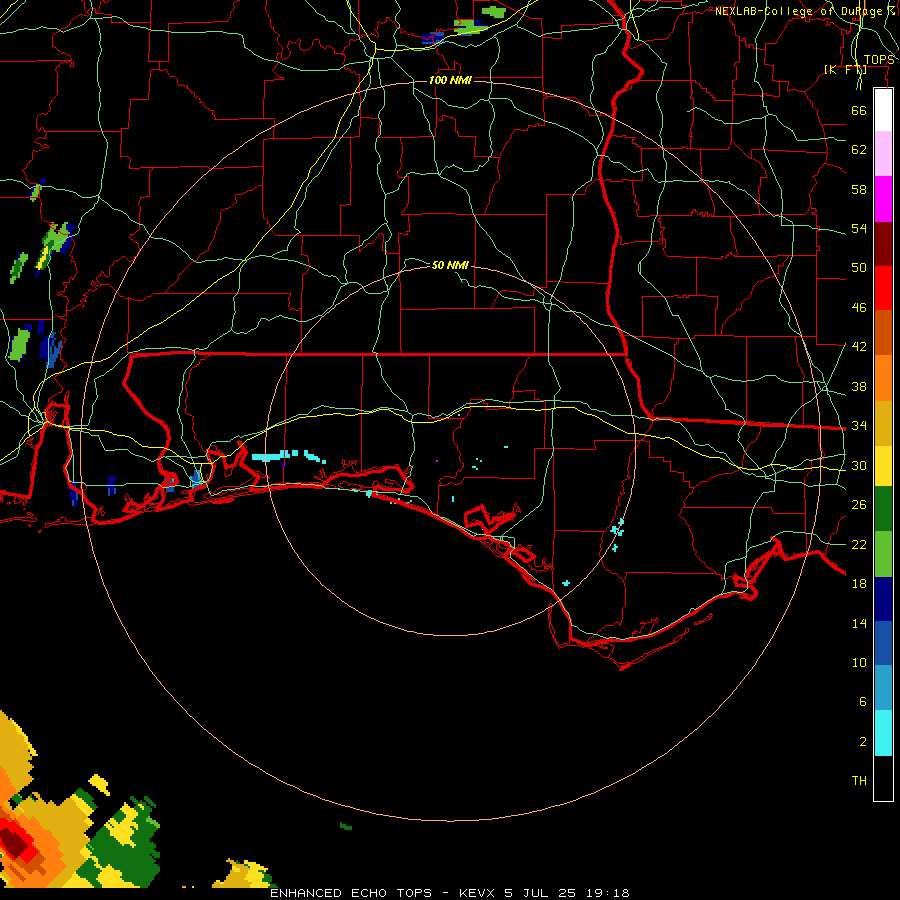Click the navy blue legend band
Screen dimensions: 900x900
coord(883,599)
